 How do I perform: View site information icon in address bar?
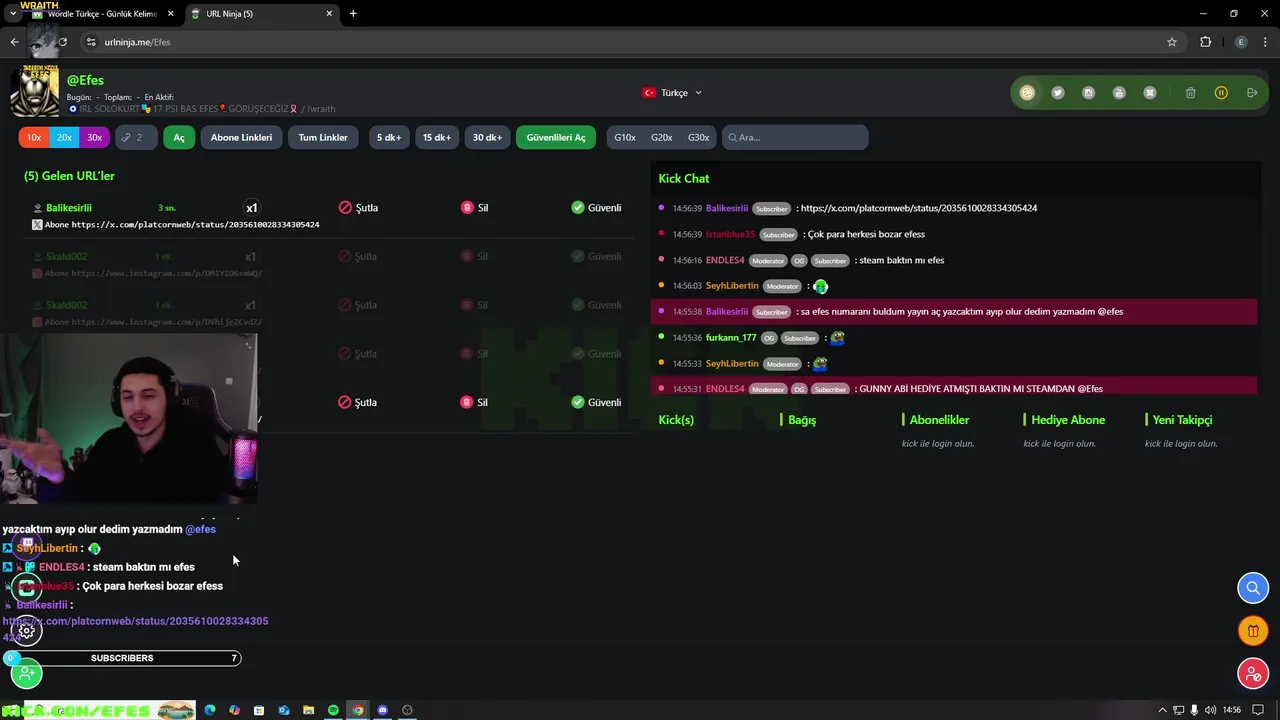[x=91, y=42]
